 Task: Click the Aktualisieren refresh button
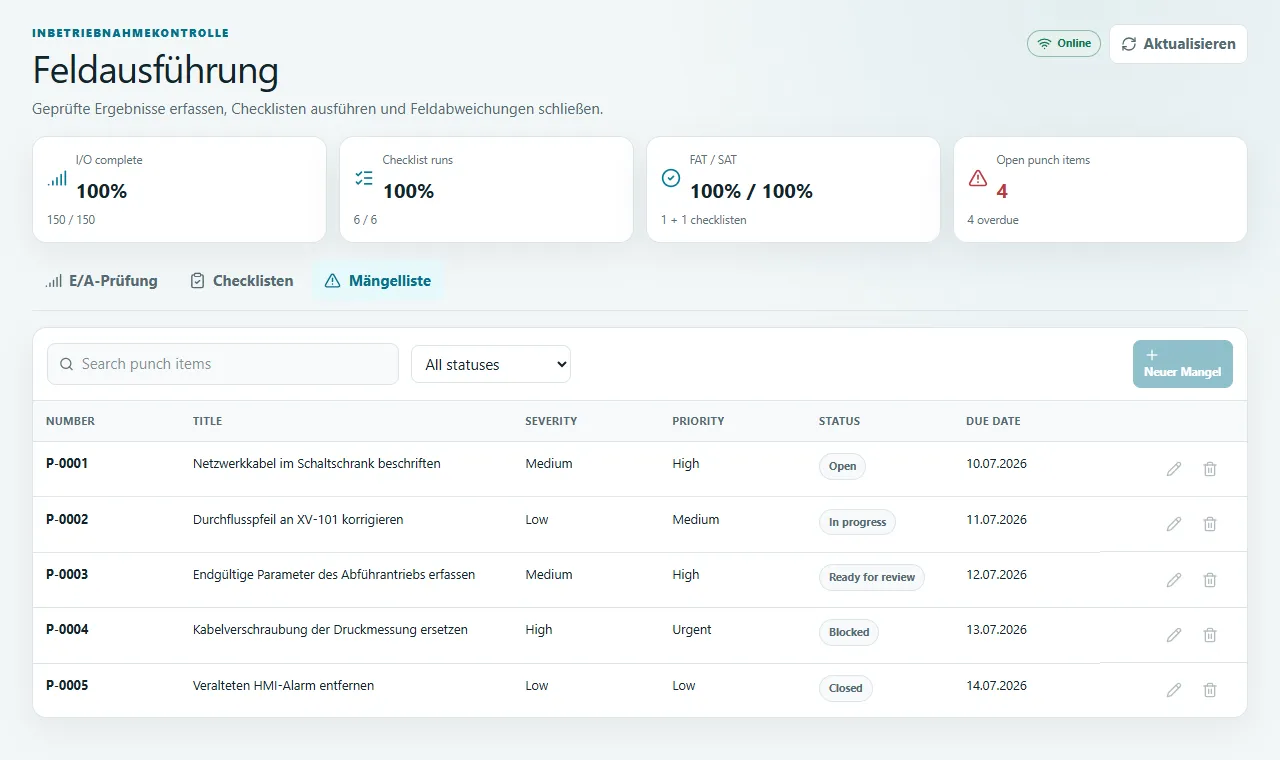[1178, 44]
